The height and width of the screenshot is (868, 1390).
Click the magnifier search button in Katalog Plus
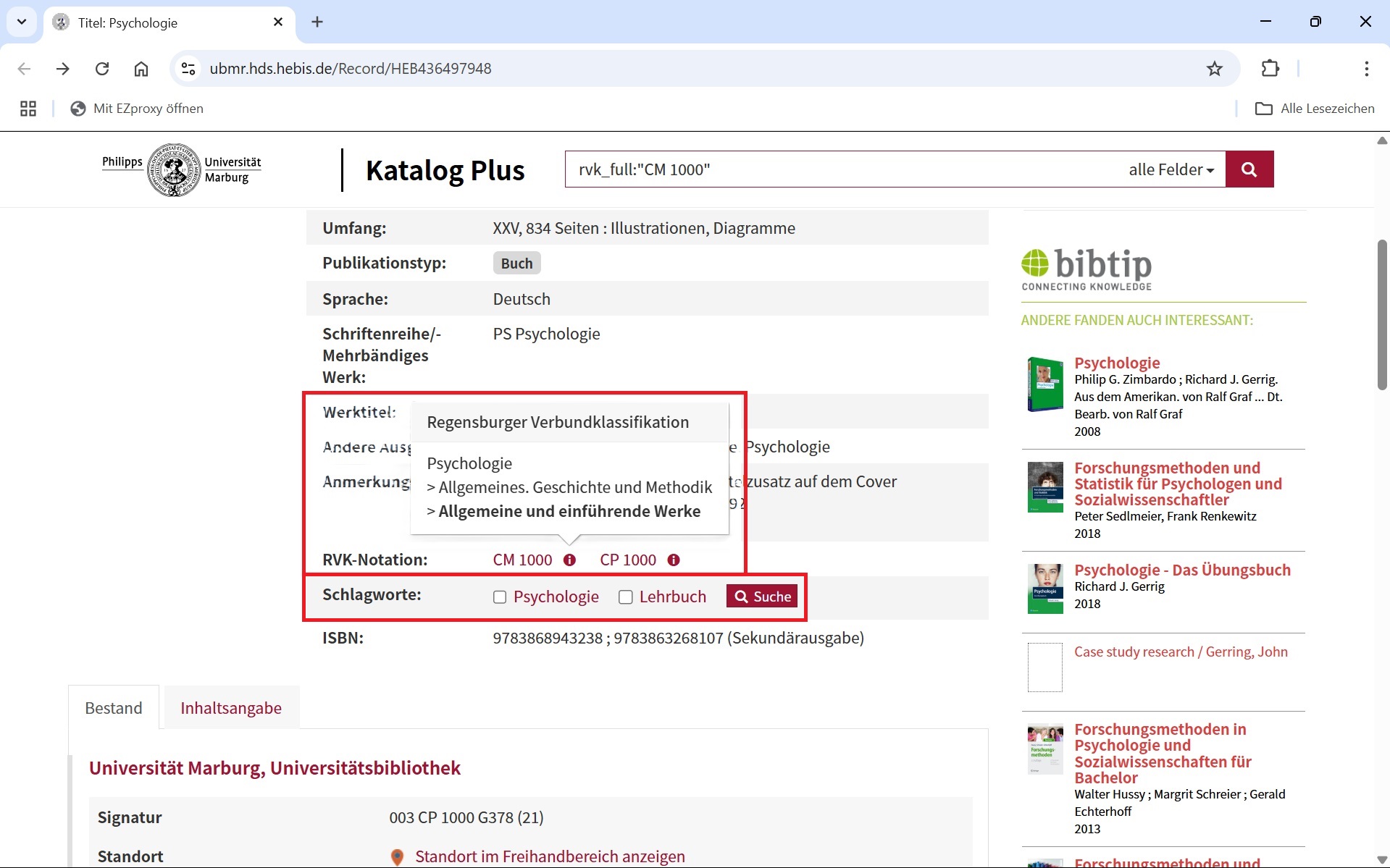pyautogui.click(x=1249, y=169)
